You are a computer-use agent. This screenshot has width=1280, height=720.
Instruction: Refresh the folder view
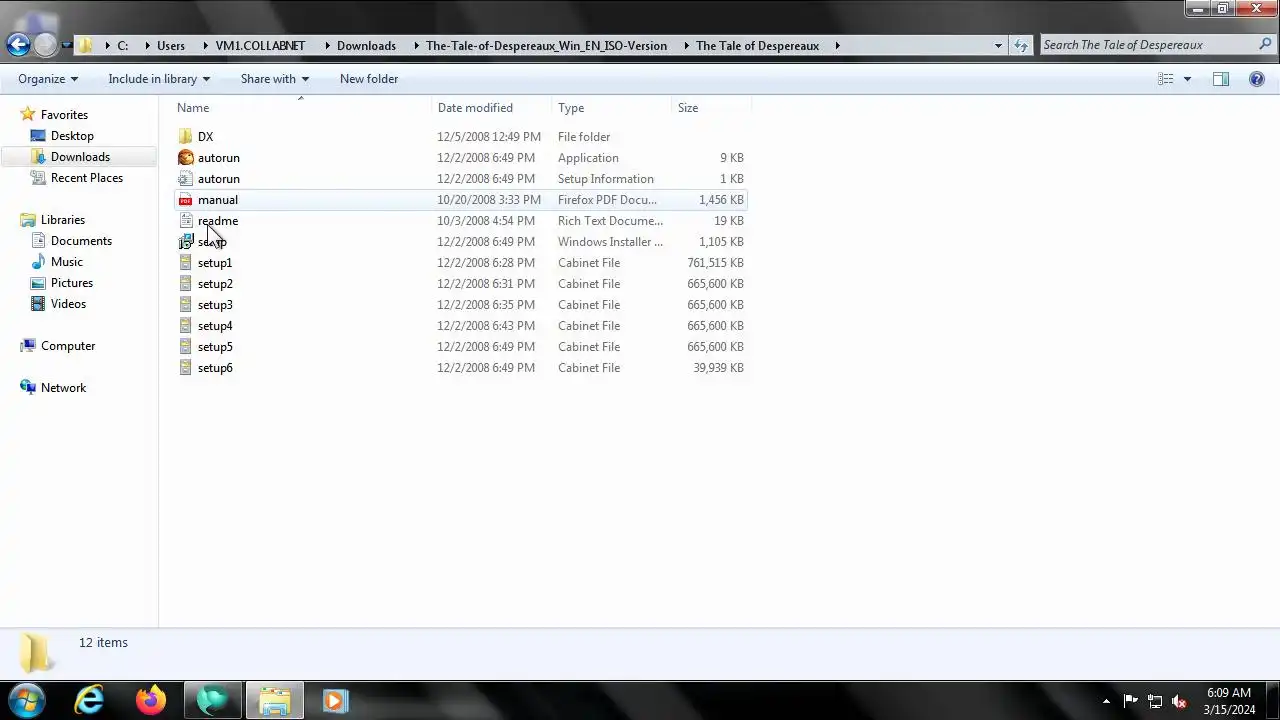pyautogui.click(x=1021, y=45)
